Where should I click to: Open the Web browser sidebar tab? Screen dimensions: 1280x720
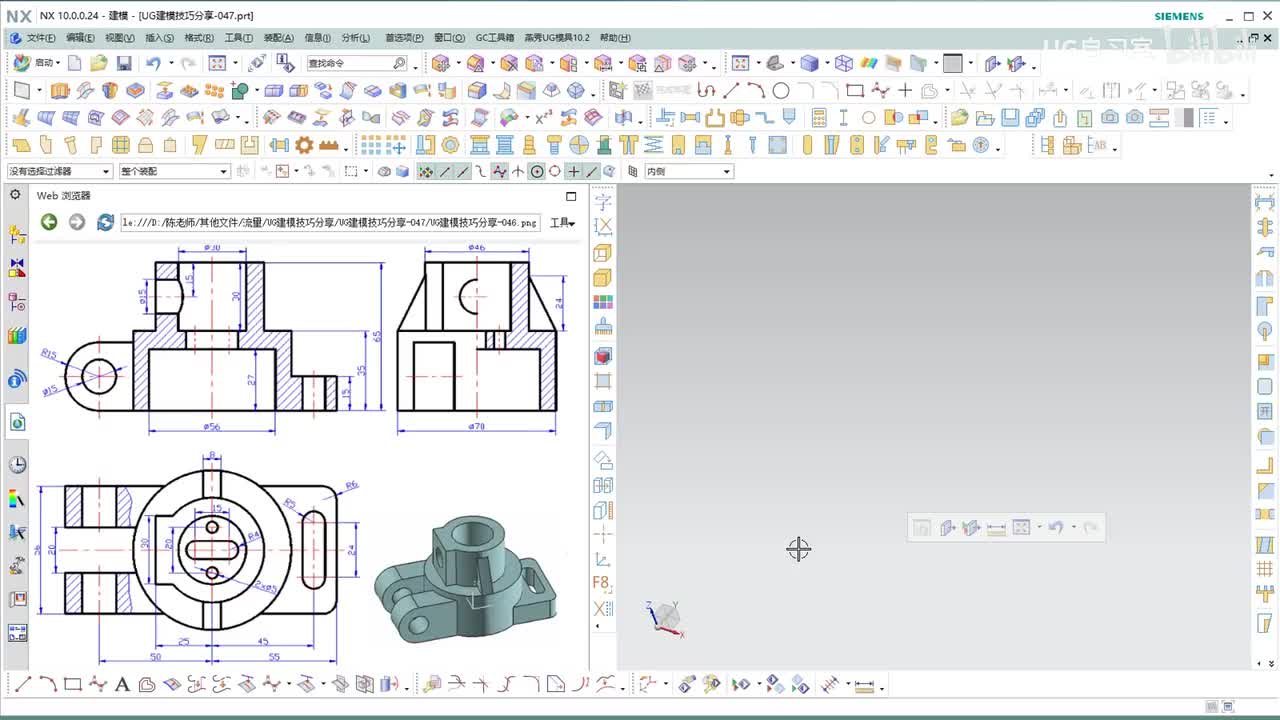[x=17, y=423]
